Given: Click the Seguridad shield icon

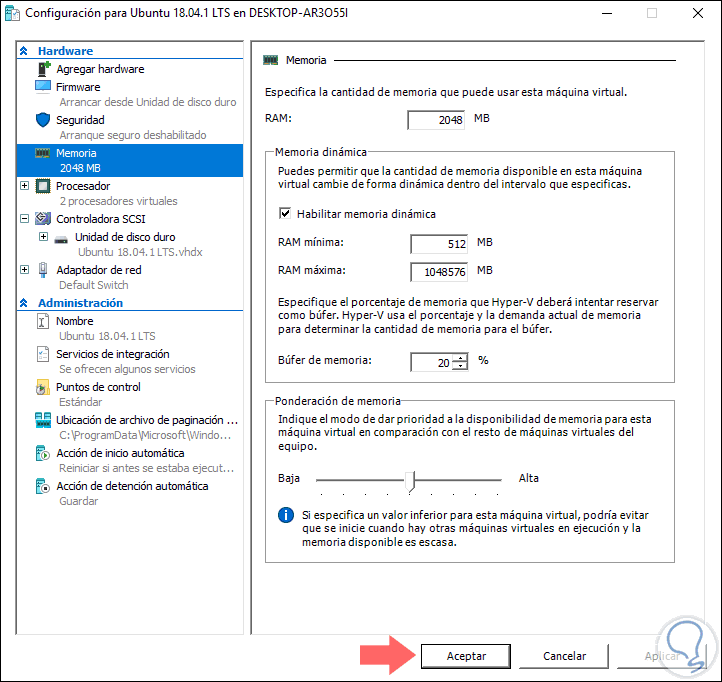Looking at the screenshot, I should click(x=43, y=120).
